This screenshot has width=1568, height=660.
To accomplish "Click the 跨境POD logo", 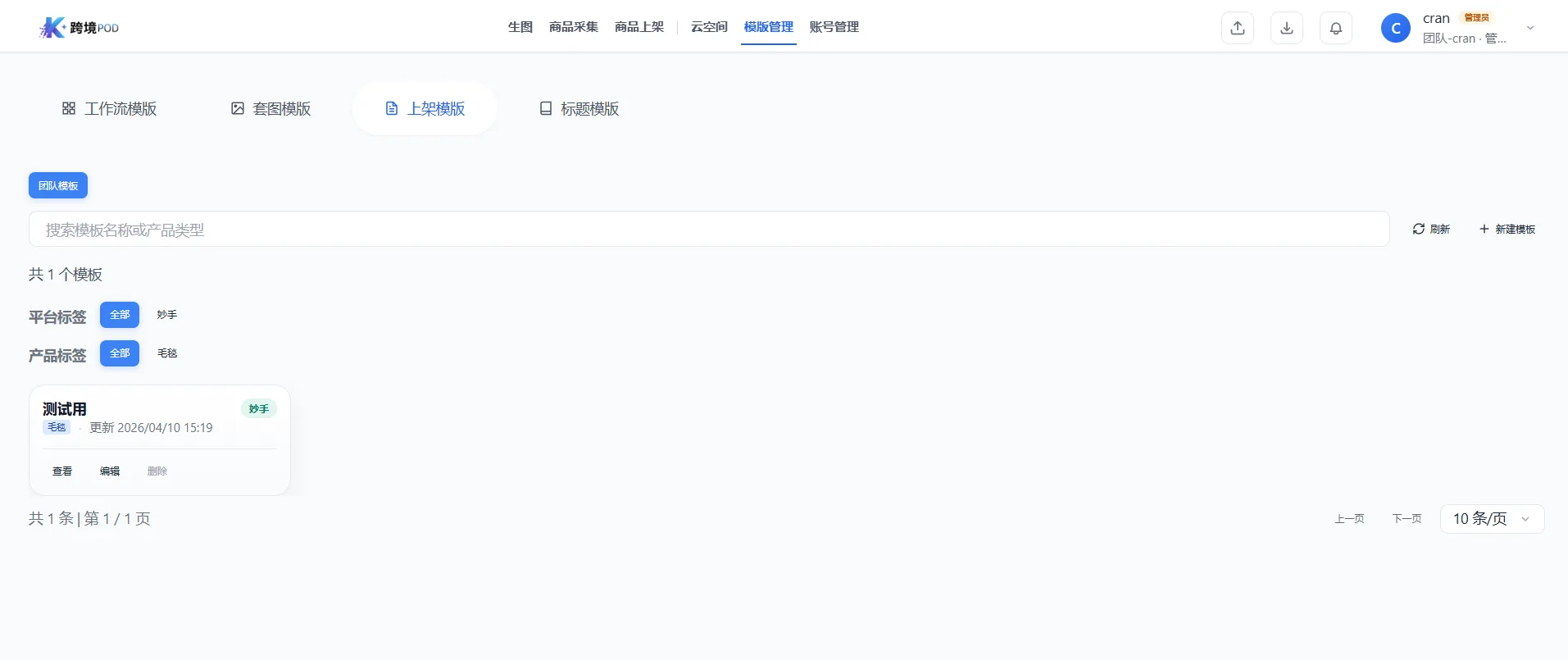I will [80, 28].
